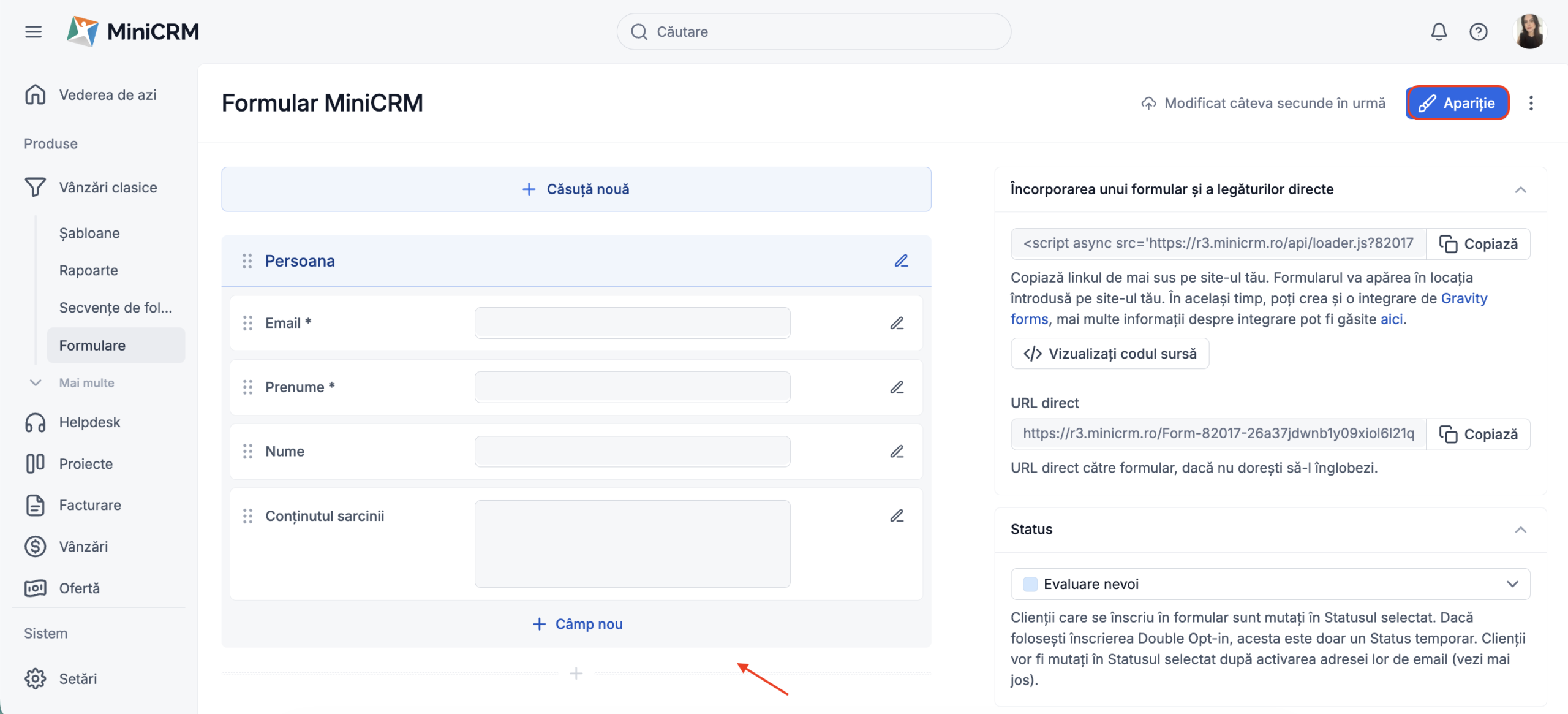Click the plus icon below the Persoana section
The width and height of the screenshot is (1568, 714).
[x=576, y=674]
